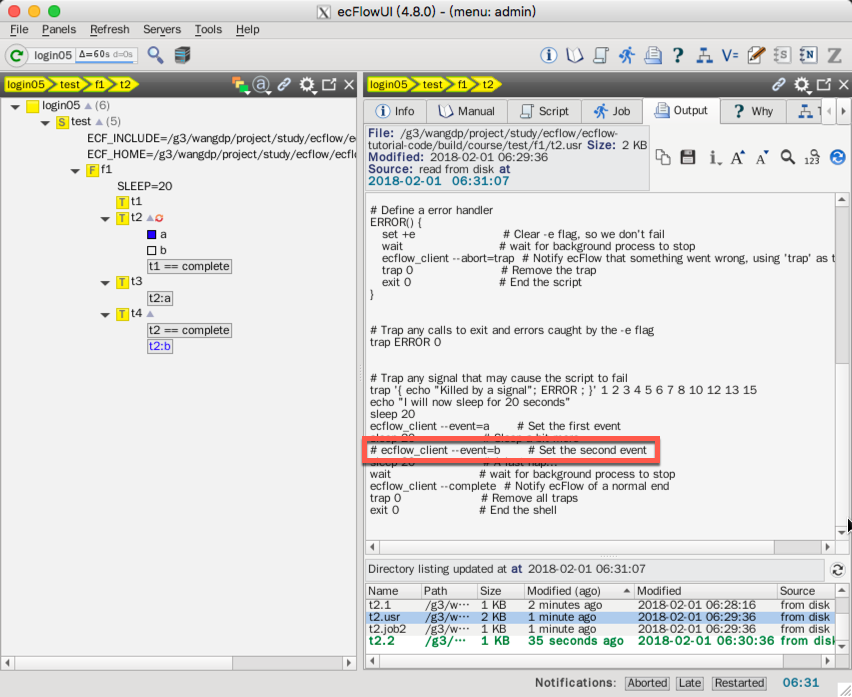Sort the listing by the Size column header
Image resolution: width=852 pixels, height=697 pixels.
[500, 591]
